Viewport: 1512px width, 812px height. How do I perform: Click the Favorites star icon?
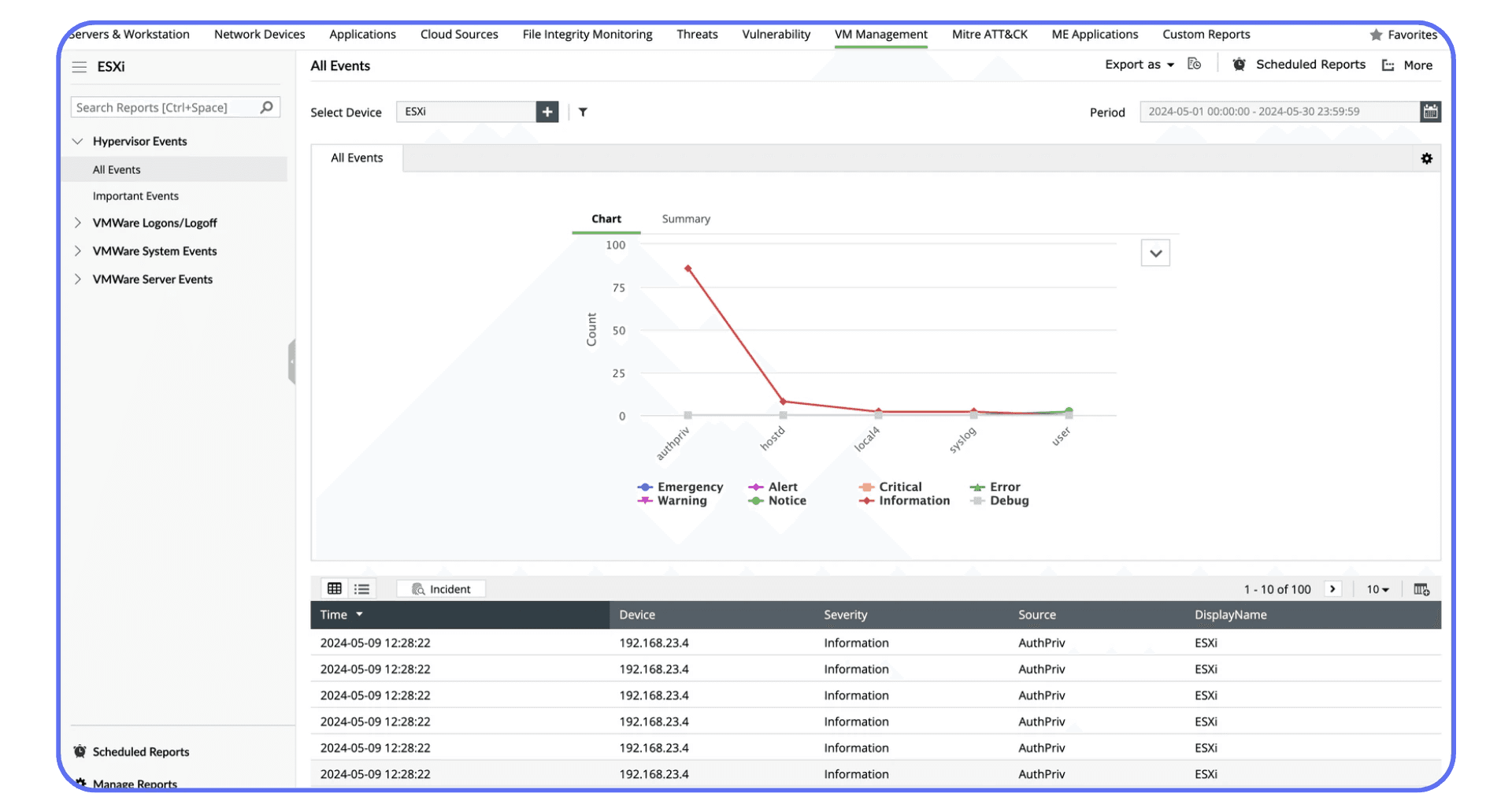1376,35
